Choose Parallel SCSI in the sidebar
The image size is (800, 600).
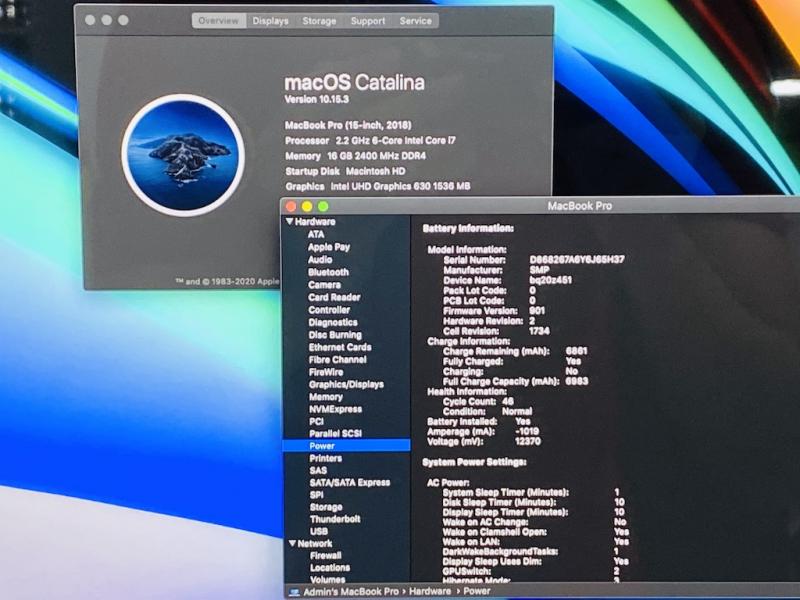coord(335,433)
